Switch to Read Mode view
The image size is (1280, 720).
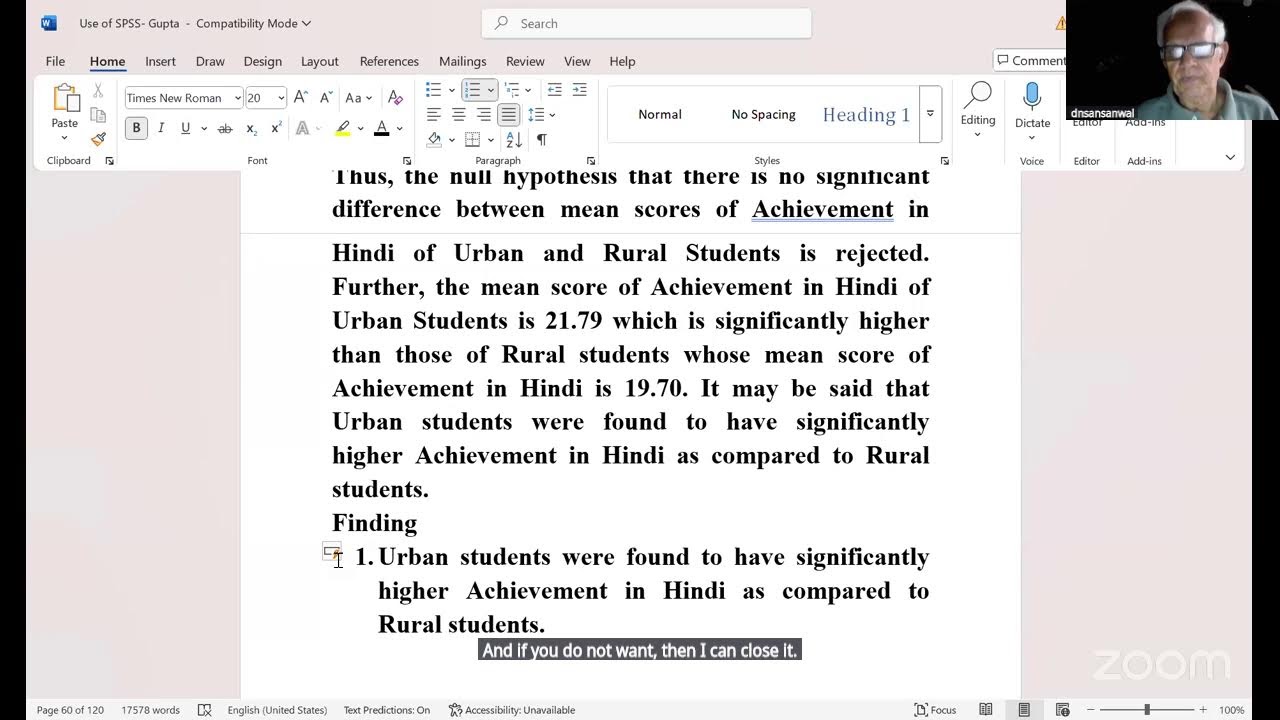point(986,710)
